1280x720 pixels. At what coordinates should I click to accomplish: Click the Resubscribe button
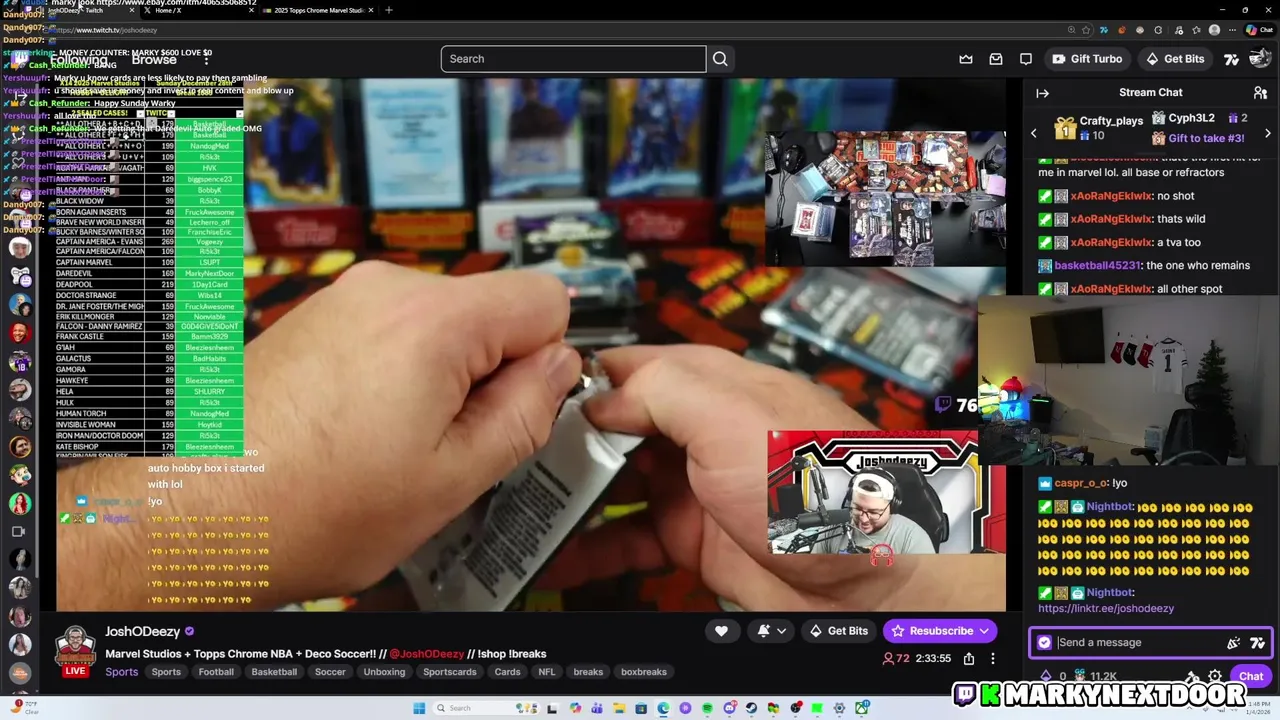tap(931, 631)
